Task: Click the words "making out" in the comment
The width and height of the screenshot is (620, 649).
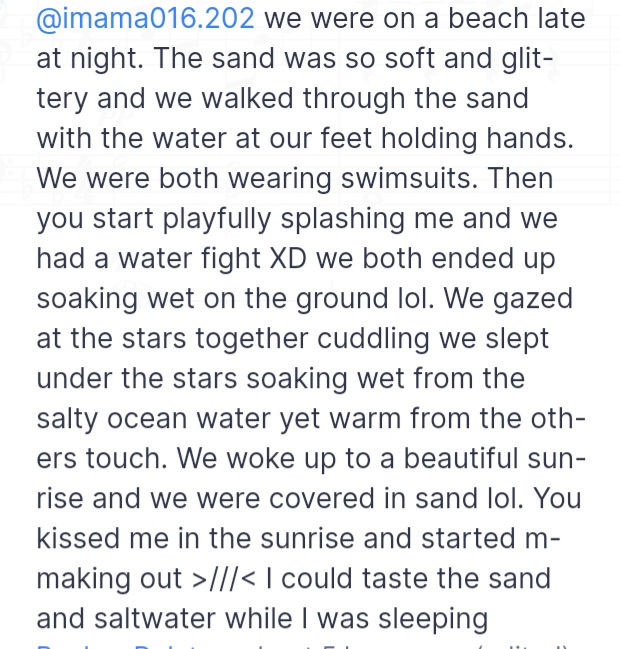Action: pos(110,578)
